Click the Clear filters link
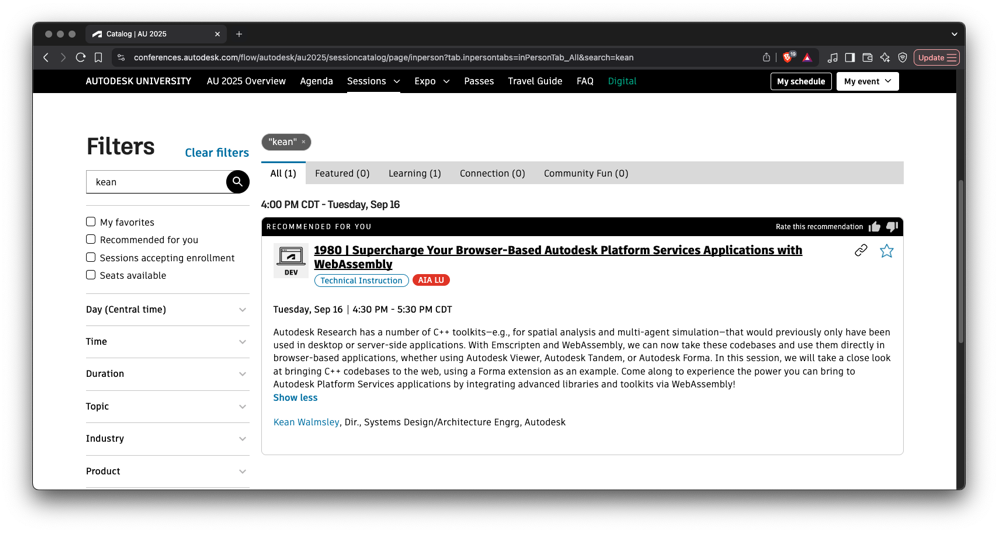Image resolution: width=998 pixels, height=533 pixels. pyautogui.click(x=216, y=153)
